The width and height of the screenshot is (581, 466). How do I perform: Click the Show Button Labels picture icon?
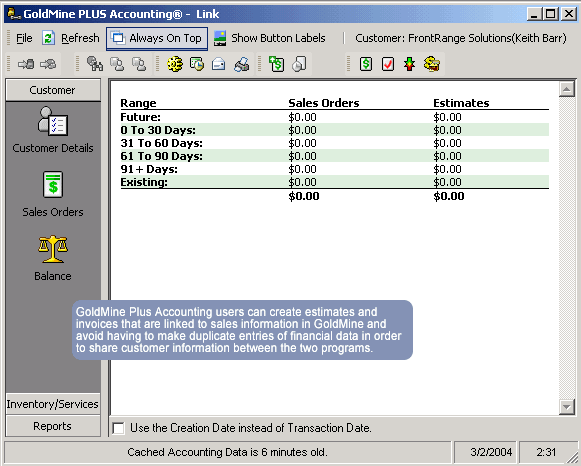point(220,39)
